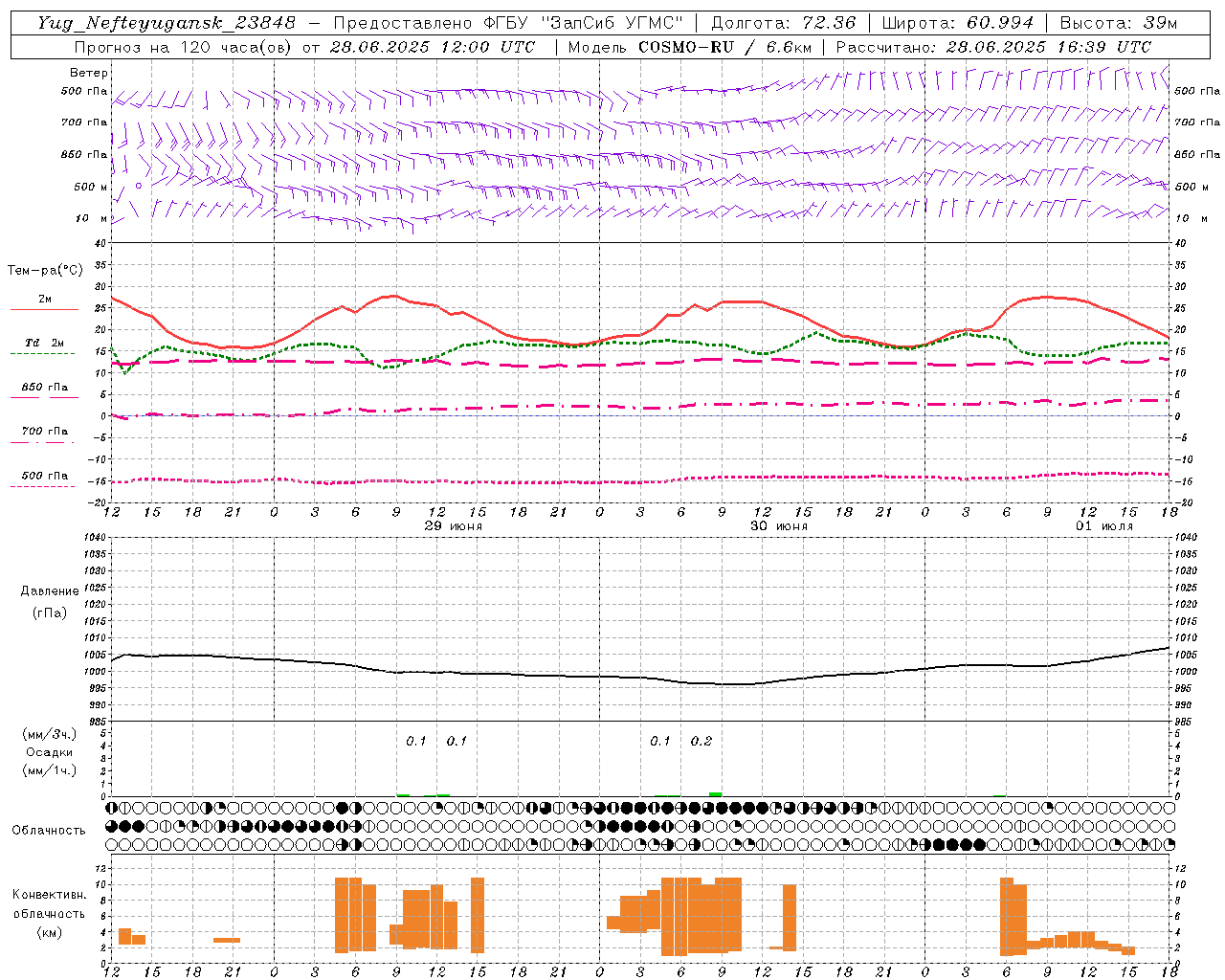Click the Td 2м dew point legend entry

[44, 343]
